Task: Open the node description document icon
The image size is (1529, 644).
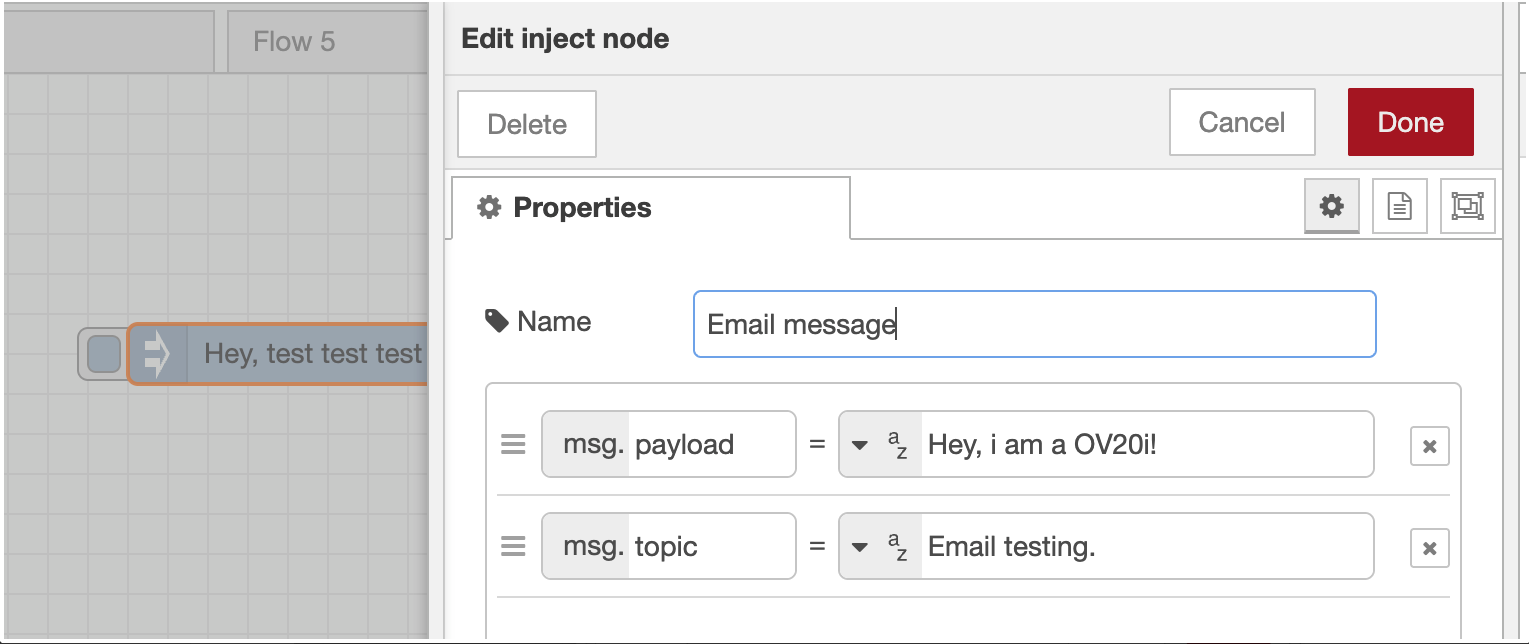Action: point(1399,207)
